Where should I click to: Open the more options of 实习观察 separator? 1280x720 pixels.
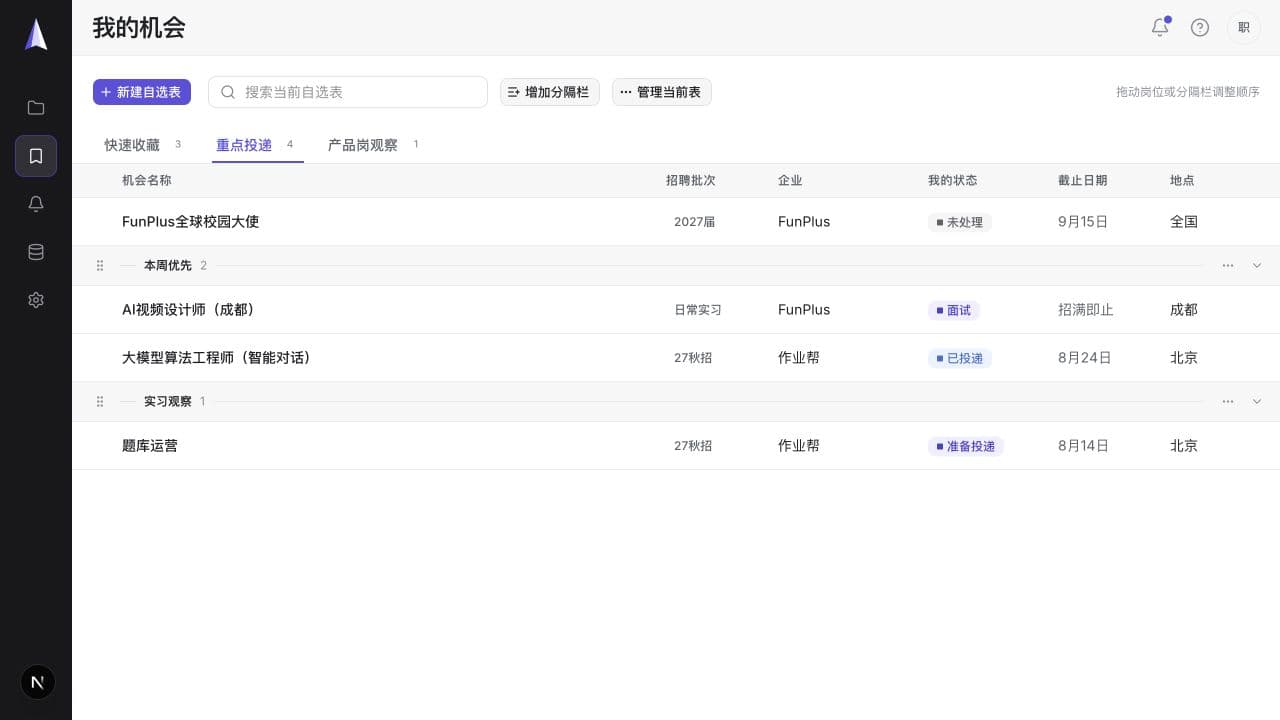click(1228, 402)
